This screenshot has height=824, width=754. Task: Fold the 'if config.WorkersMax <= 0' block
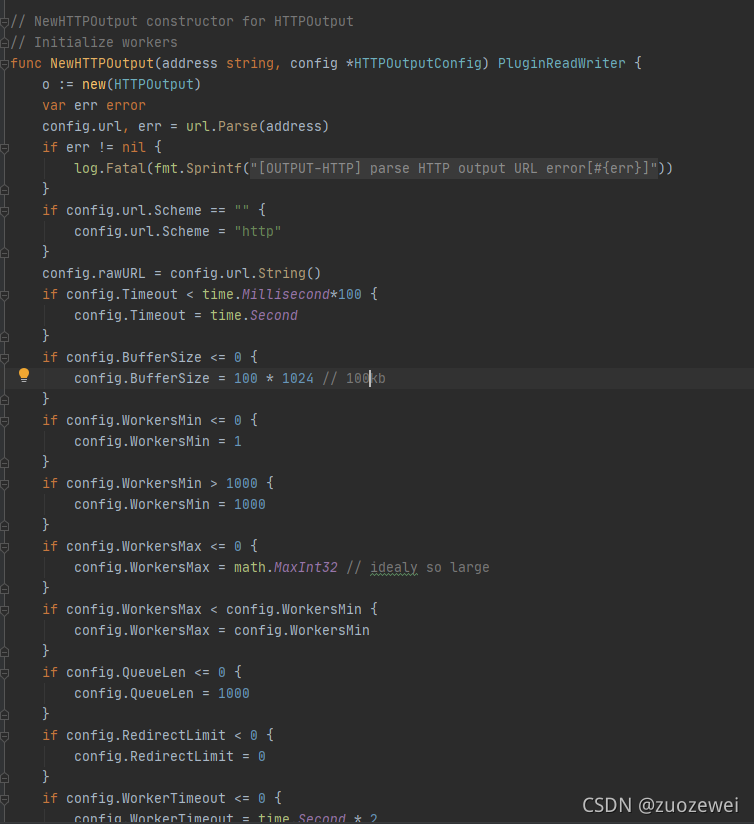click(4, 548)
